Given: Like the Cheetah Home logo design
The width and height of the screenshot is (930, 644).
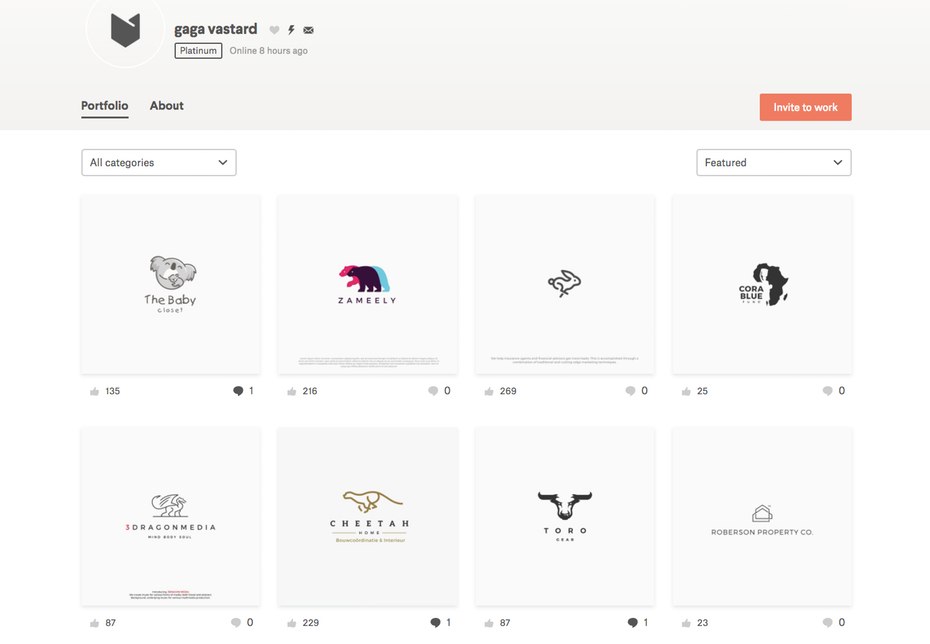Looking at the screenshot, I should [x=291, y=623].
